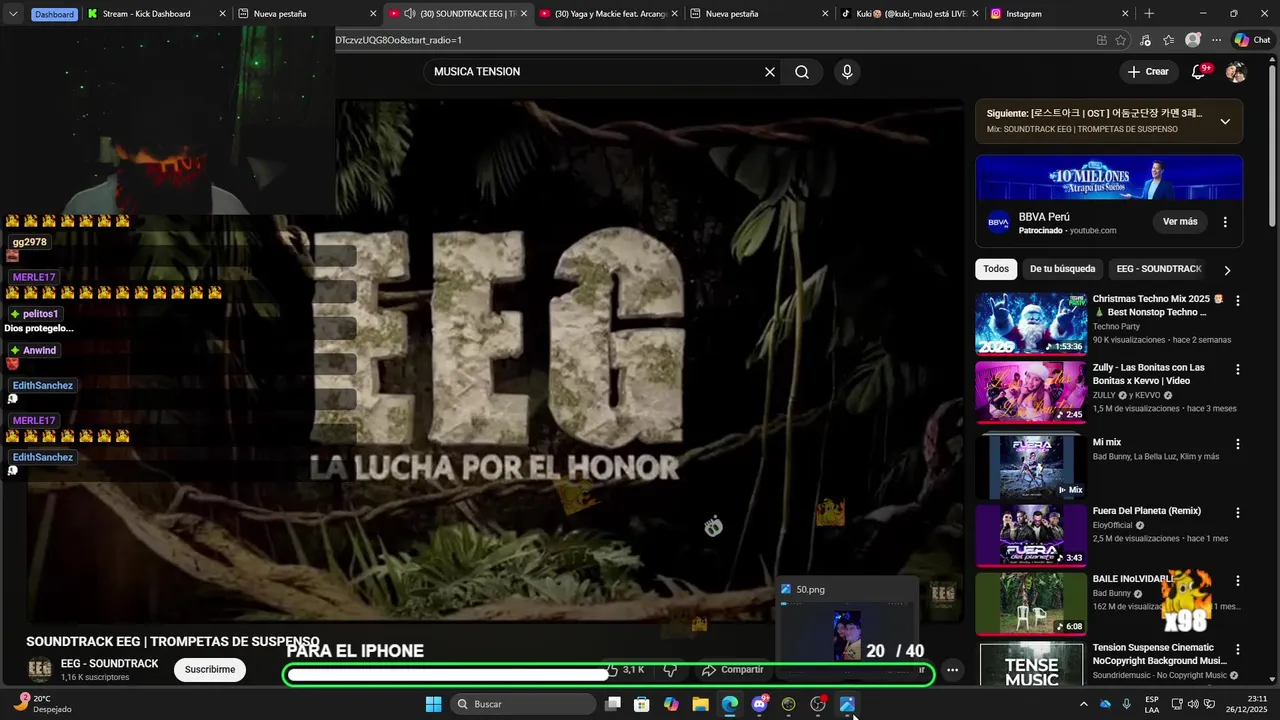The image size is (1280, 720).
Task: Open the Mi mix playlist thumbnail
Action: tap(1031, 466)
